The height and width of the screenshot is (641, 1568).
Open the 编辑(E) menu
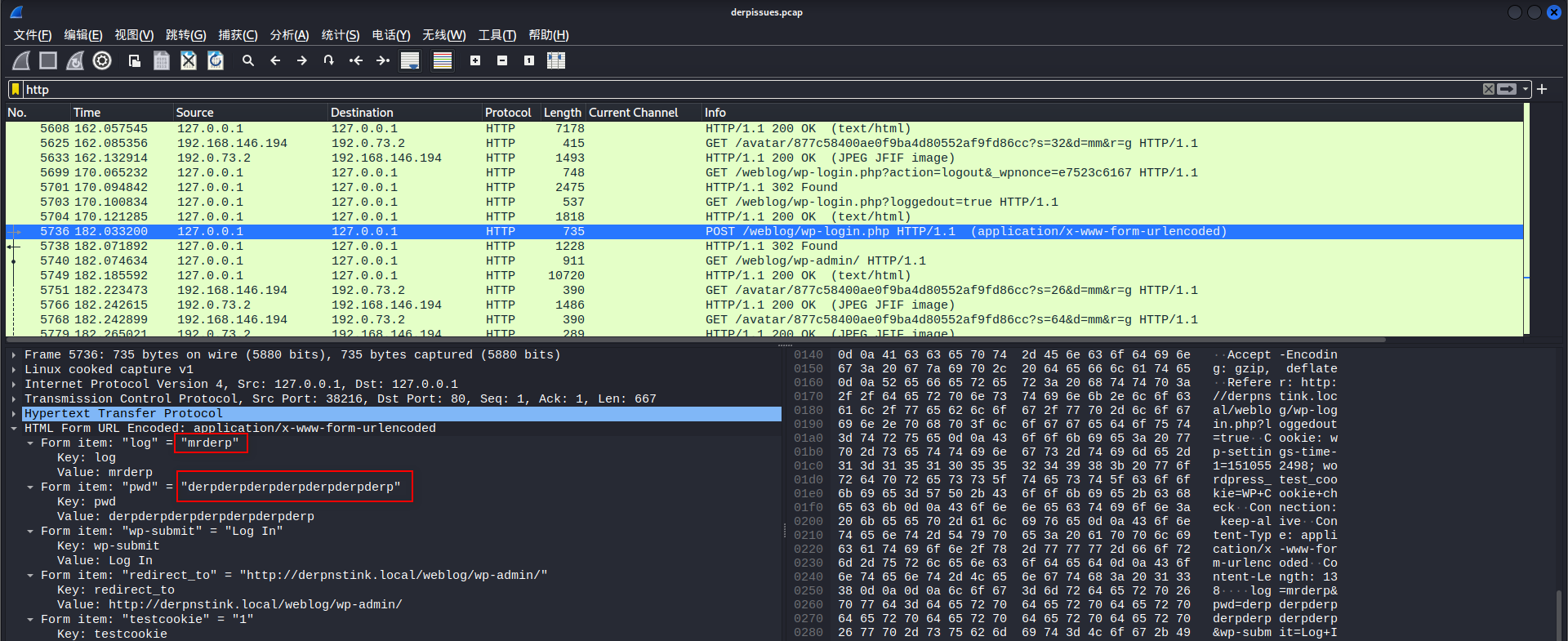[83, 35]
